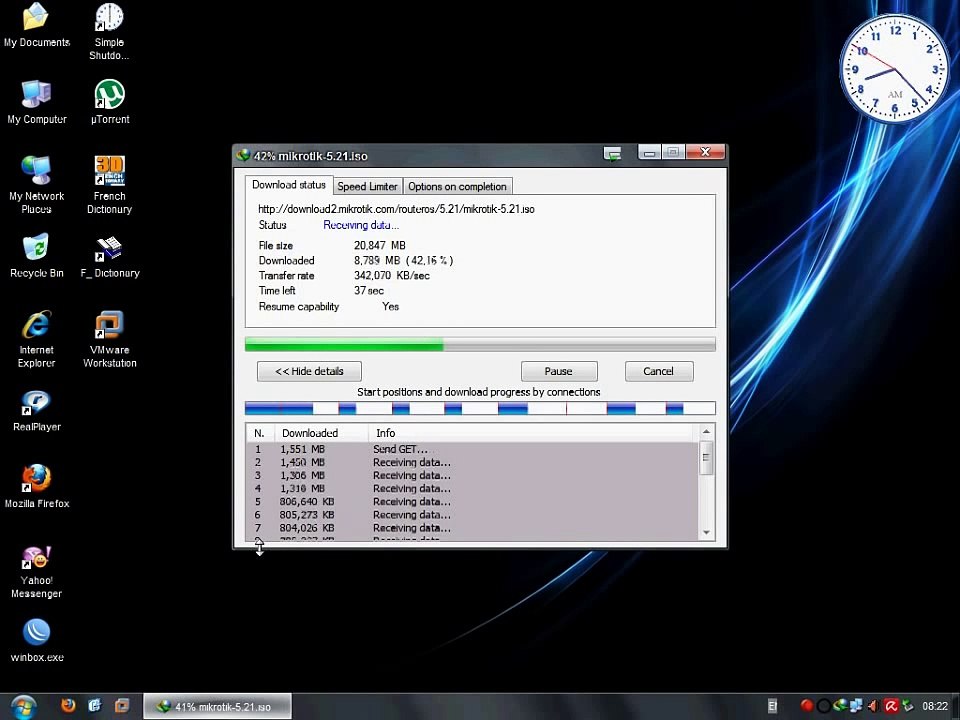Select connection row 7 with 804,026 KB
This screenshot has width=960, height=720.
click(473, 528)
